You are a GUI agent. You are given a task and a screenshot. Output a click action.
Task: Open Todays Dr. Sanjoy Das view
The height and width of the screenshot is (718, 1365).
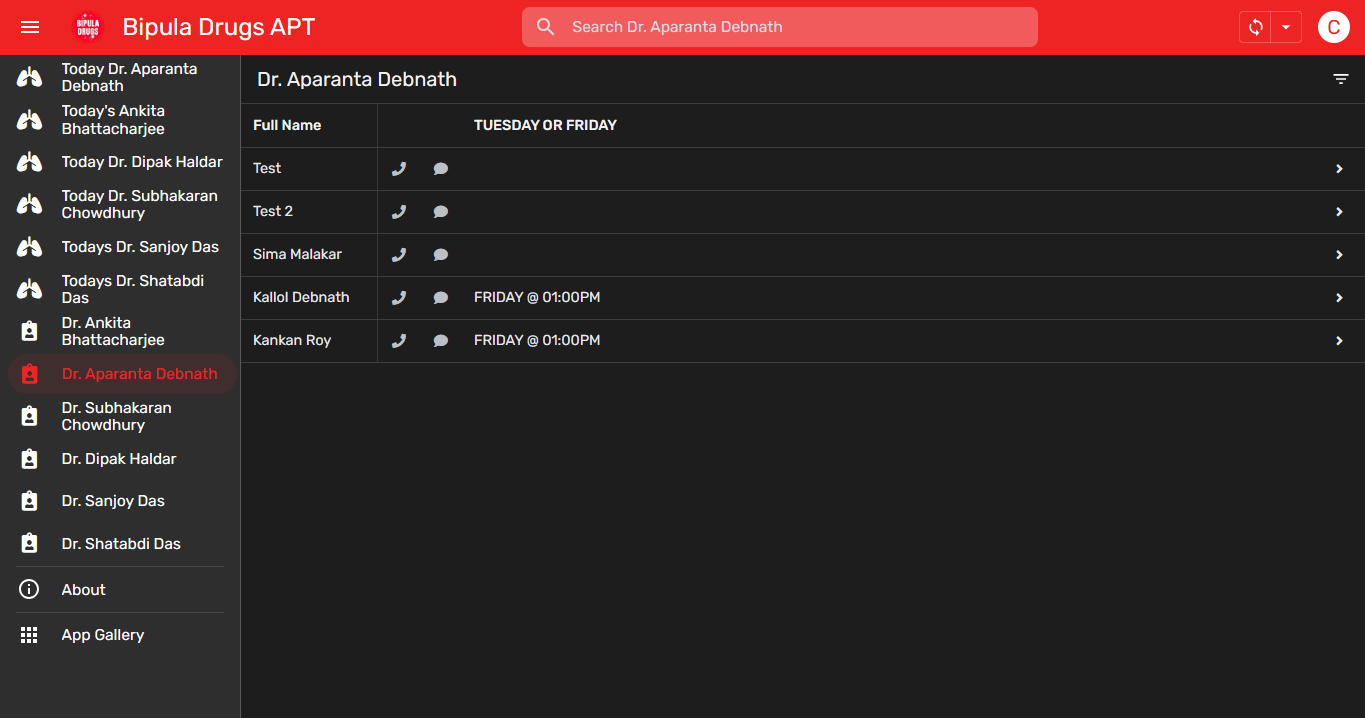pyautogui.click(x=120, y=247)
